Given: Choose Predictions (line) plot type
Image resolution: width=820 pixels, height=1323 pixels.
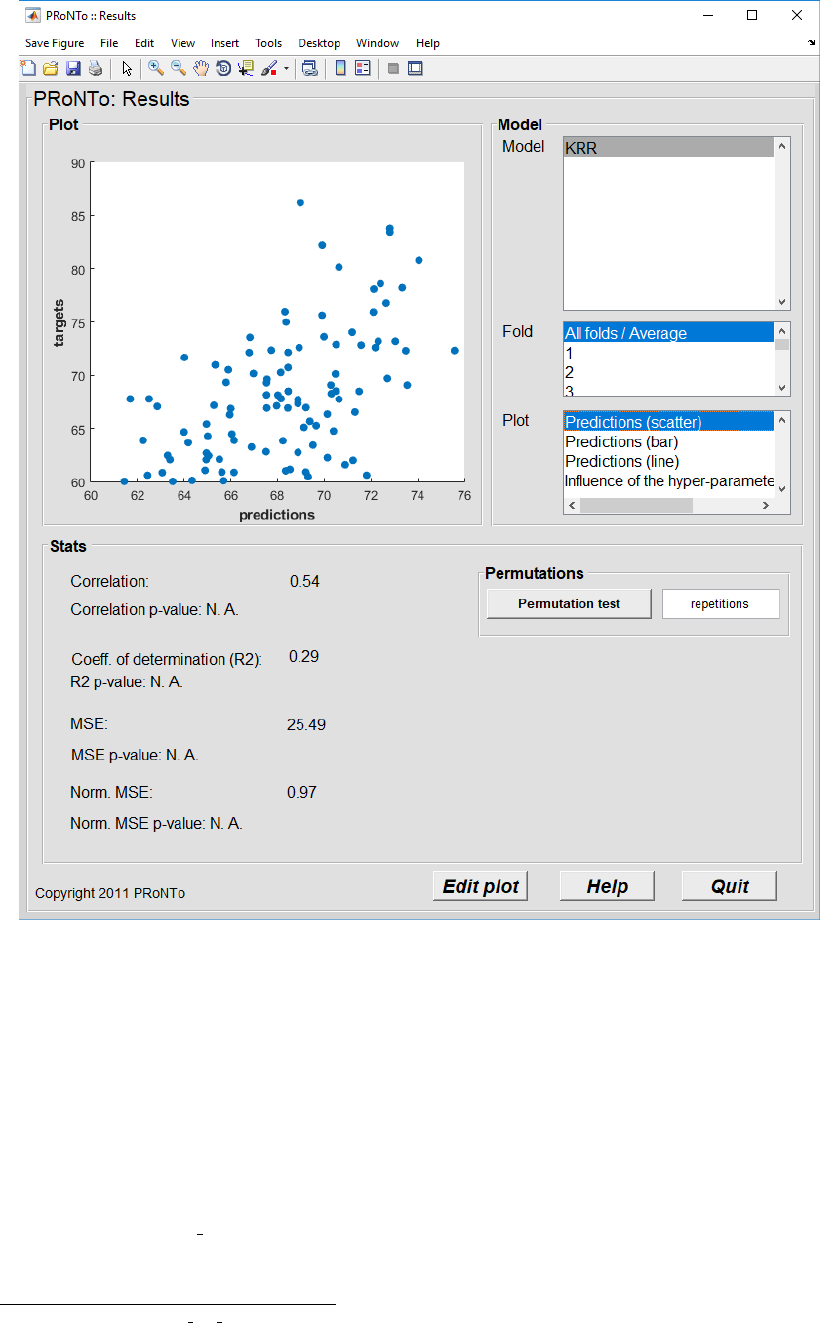Looking at the screenshot, I should coord(669,461).
